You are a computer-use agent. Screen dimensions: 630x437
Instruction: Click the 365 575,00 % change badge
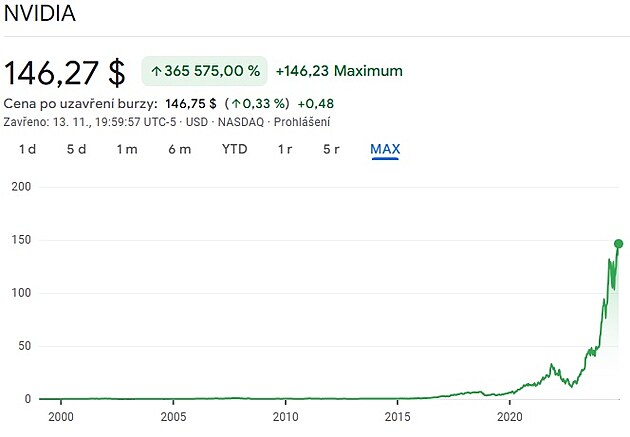pos(205,72)
